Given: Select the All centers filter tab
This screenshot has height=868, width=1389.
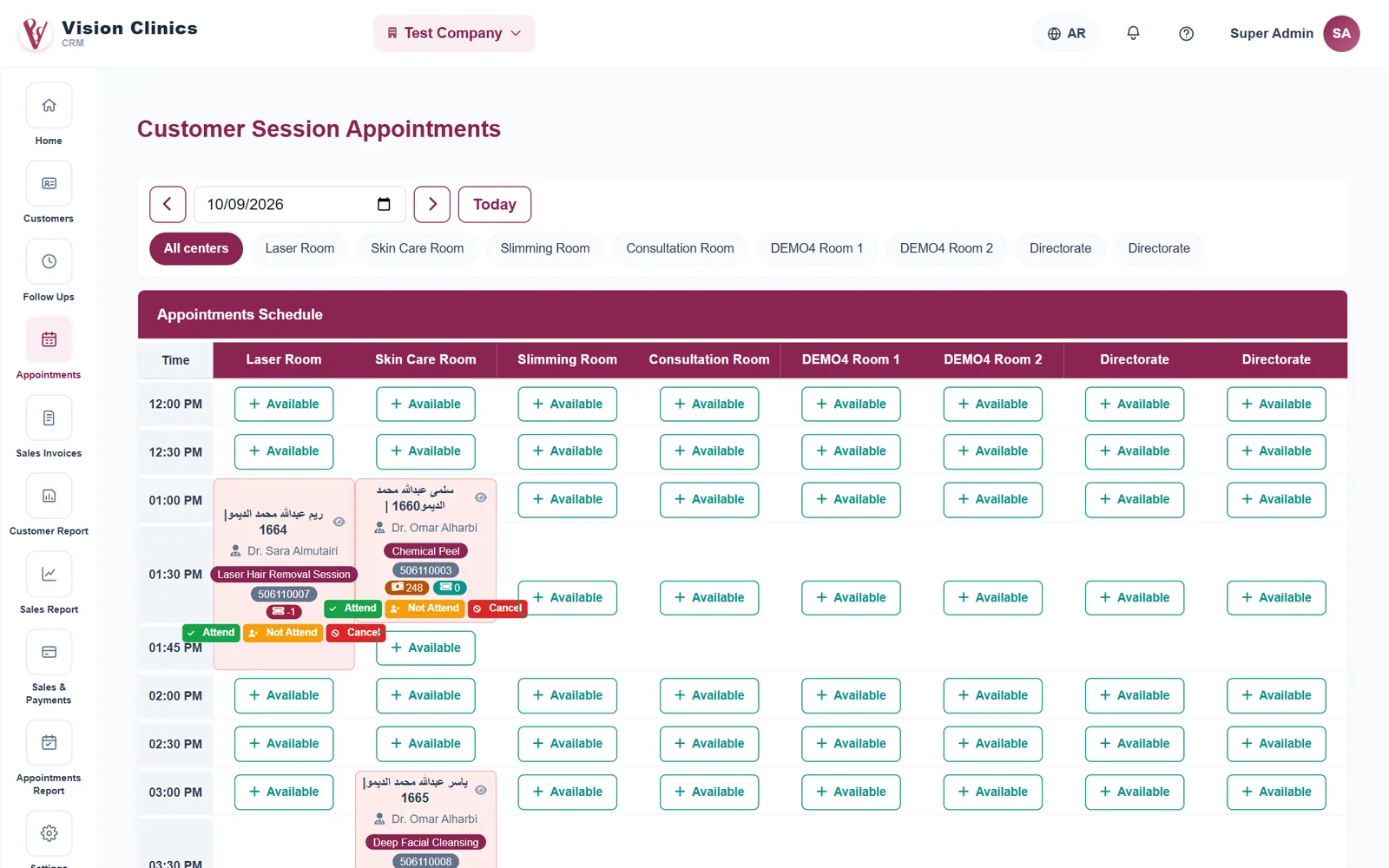Looking at the screenshot, I should pyautogui.click(x=196, y=248).
